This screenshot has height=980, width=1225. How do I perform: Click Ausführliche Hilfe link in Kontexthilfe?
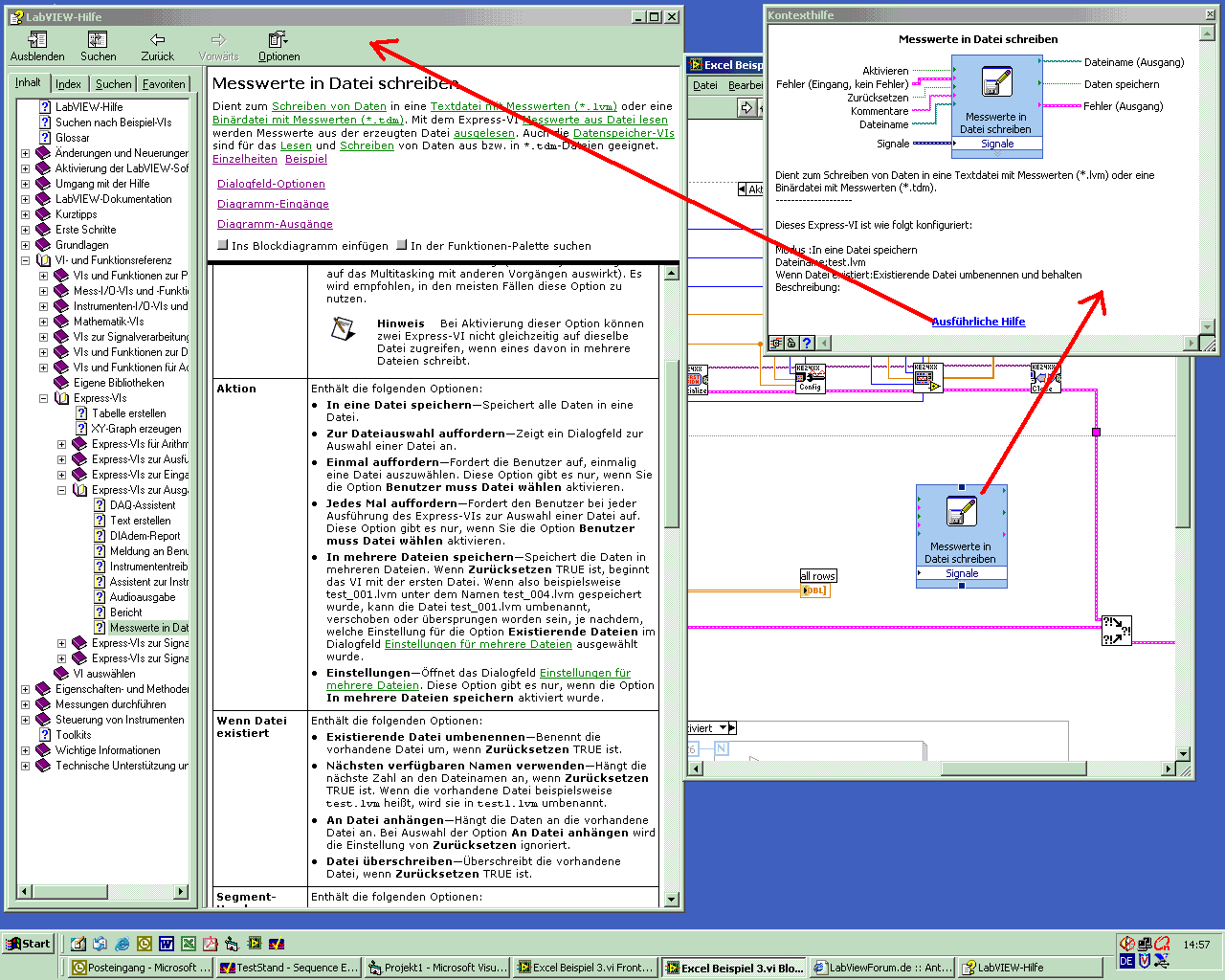click(x=978, y=322)
